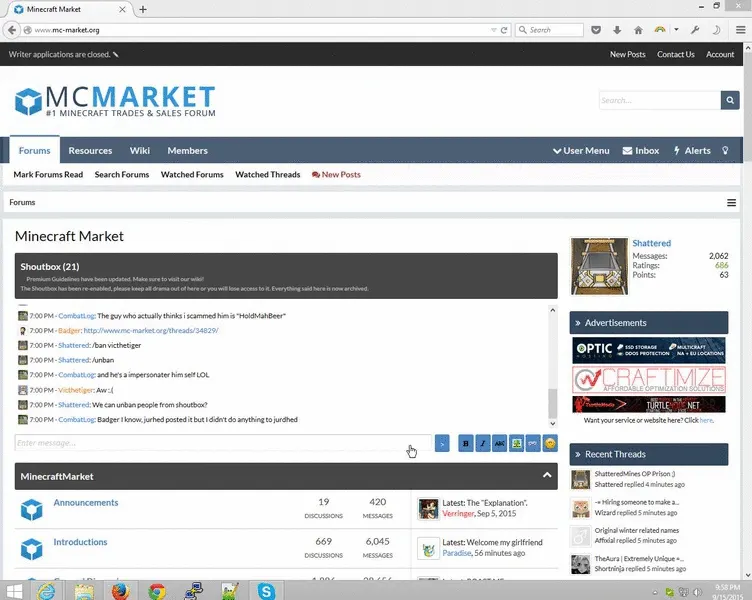Click the shoutbox scroll up arrow
Viewport: 752px width, 600px height.
pyautogui.click(x=552, y=310)
